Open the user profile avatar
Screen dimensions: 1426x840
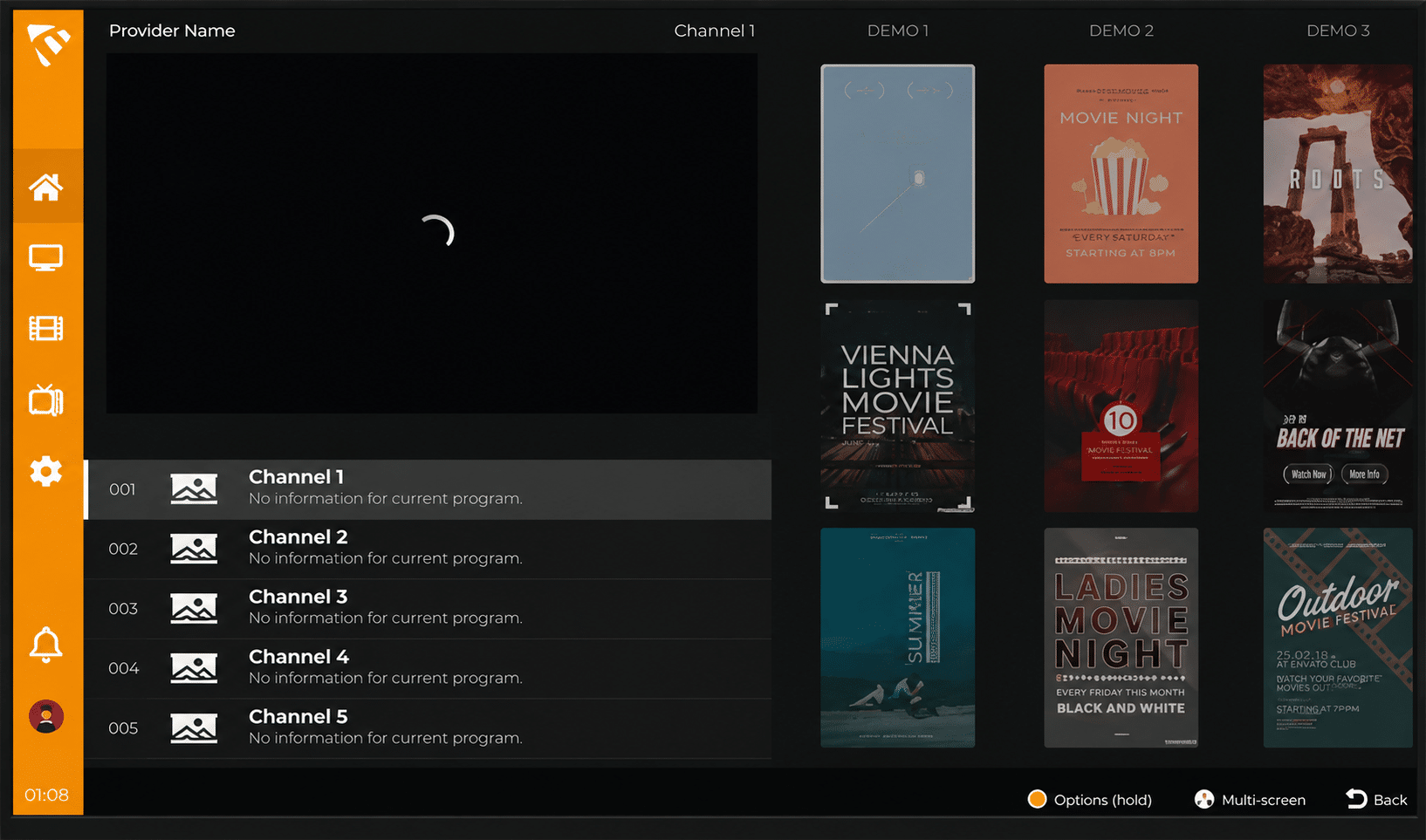(x=46, y=716)
